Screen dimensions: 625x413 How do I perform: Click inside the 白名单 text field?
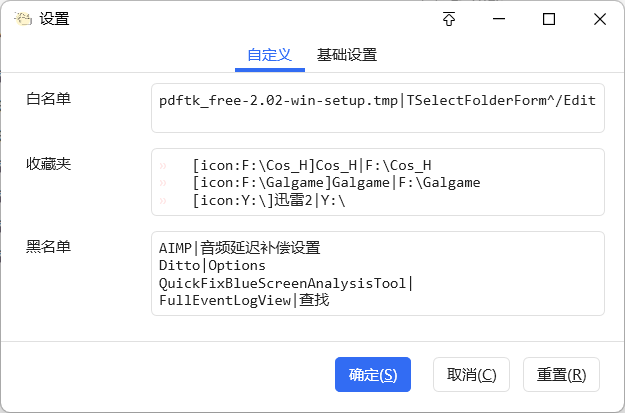click(x=377, y=108)
